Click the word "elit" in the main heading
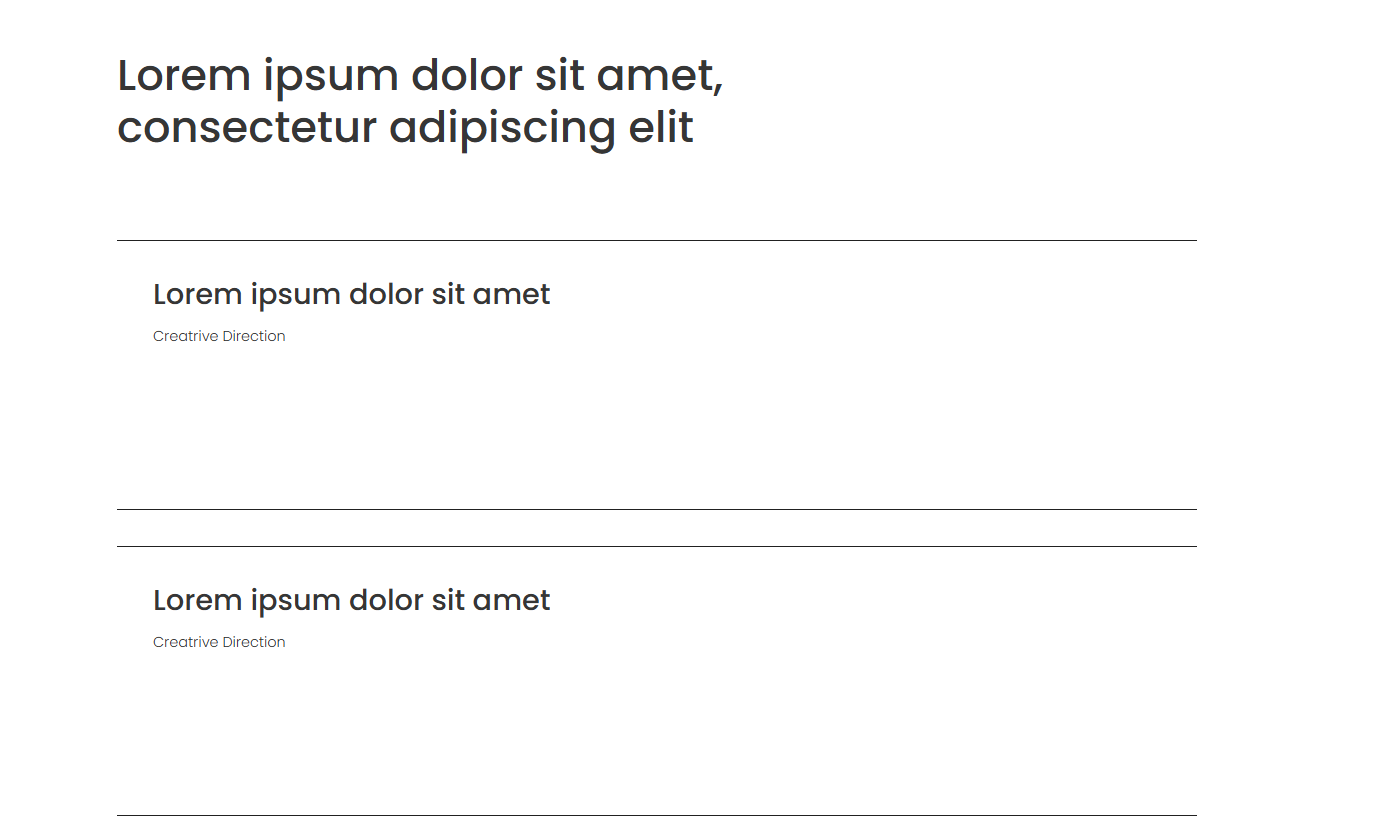 (x=659, y=128)
